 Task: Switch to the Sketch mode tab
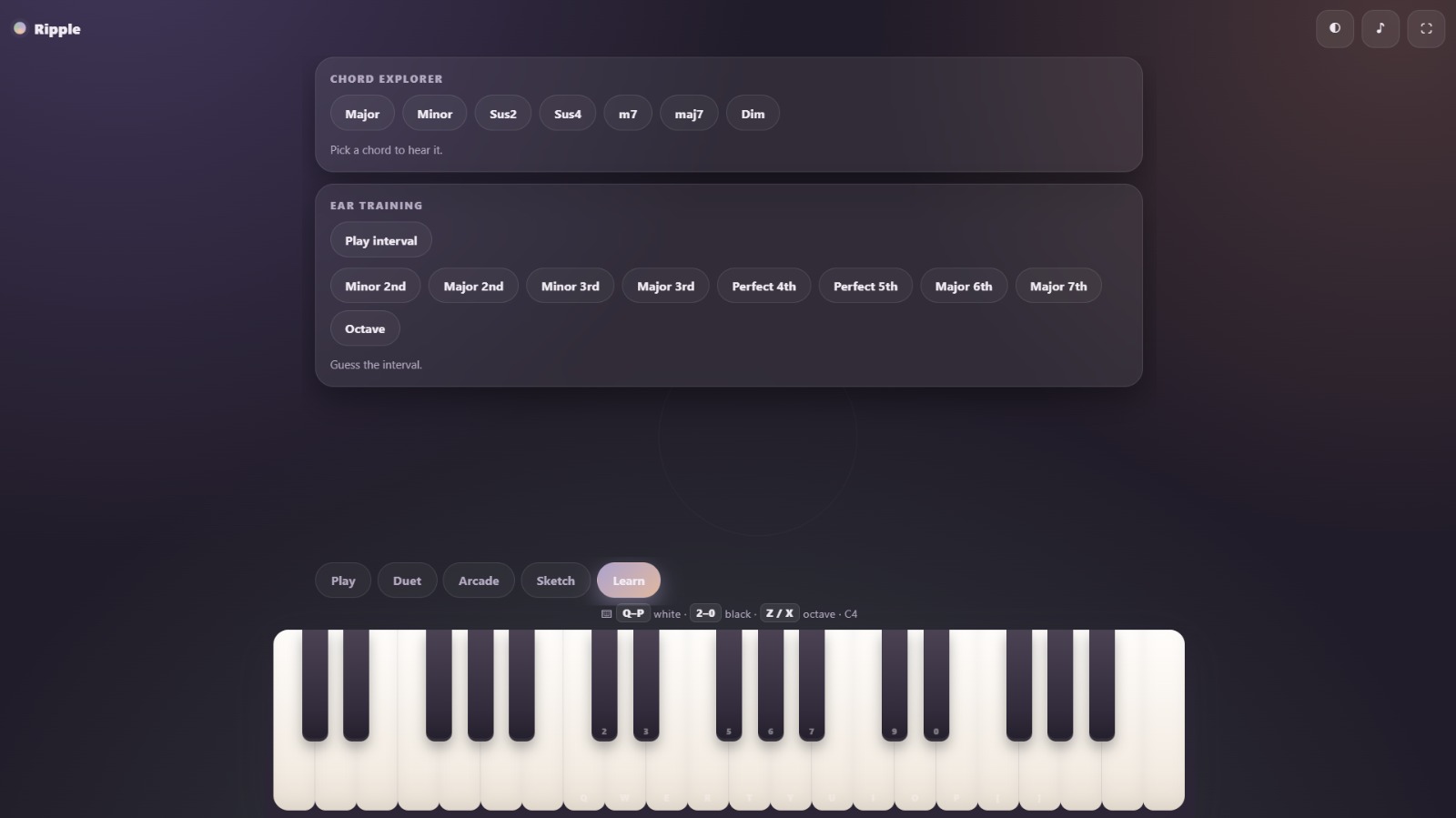(555, 581)
